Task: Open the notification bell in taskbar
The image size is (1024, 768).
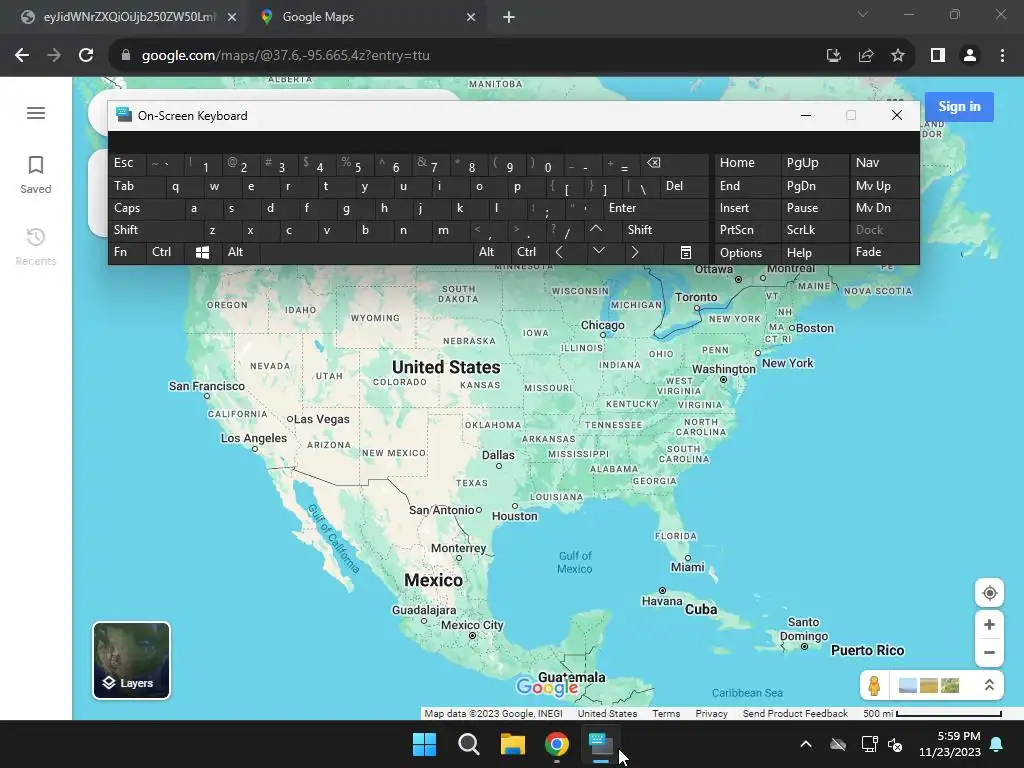Action: (x=997, y=744)
